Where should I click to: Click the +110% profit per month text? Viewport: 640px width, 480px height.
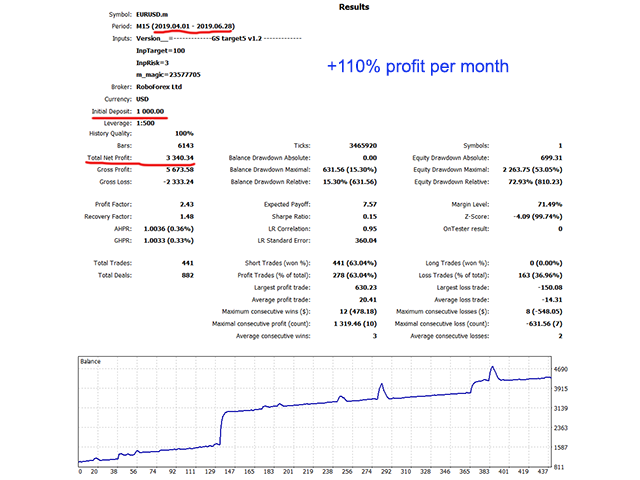(418, 66)
